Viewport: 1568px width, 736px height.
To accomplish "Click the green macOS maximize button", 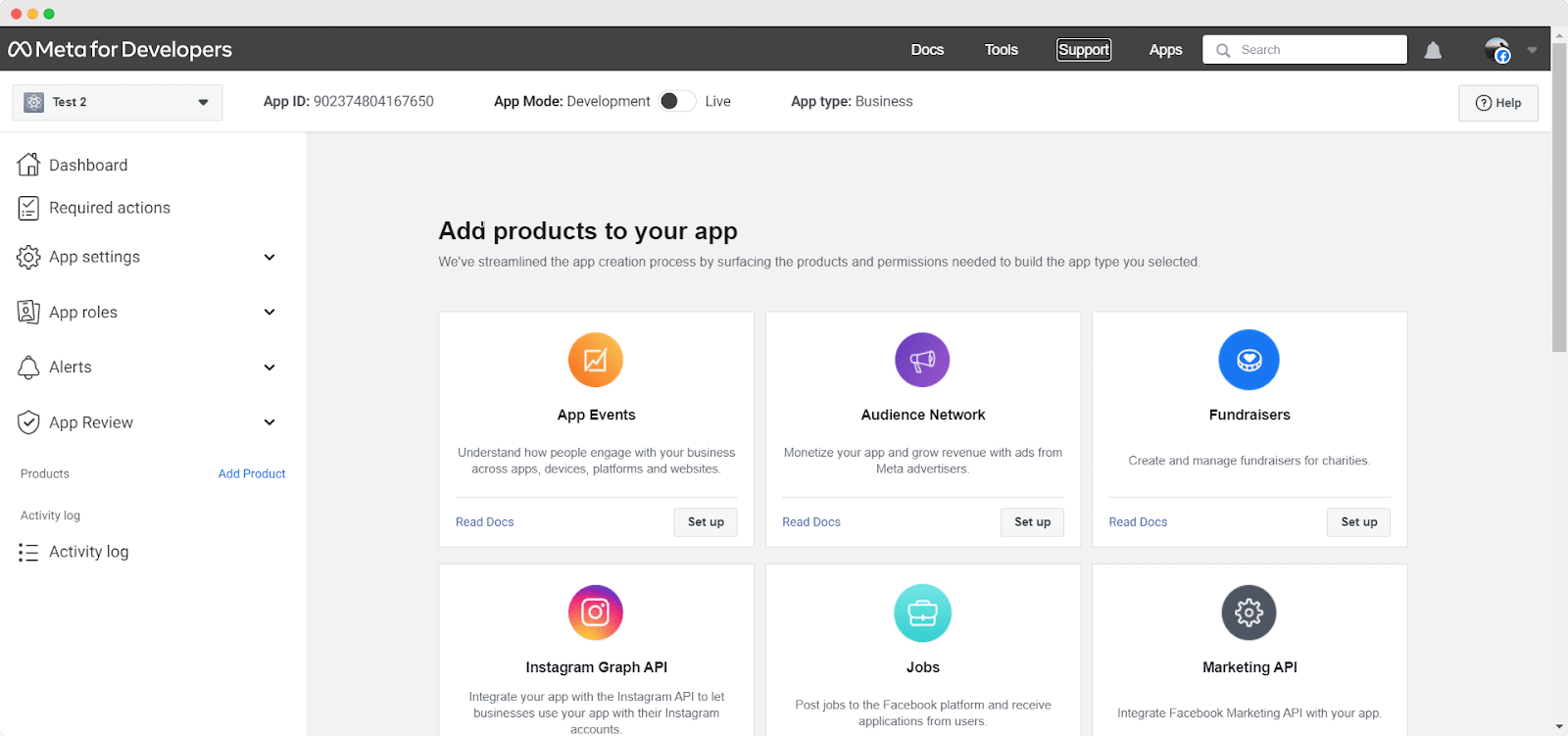I will (x=49, y=14).
